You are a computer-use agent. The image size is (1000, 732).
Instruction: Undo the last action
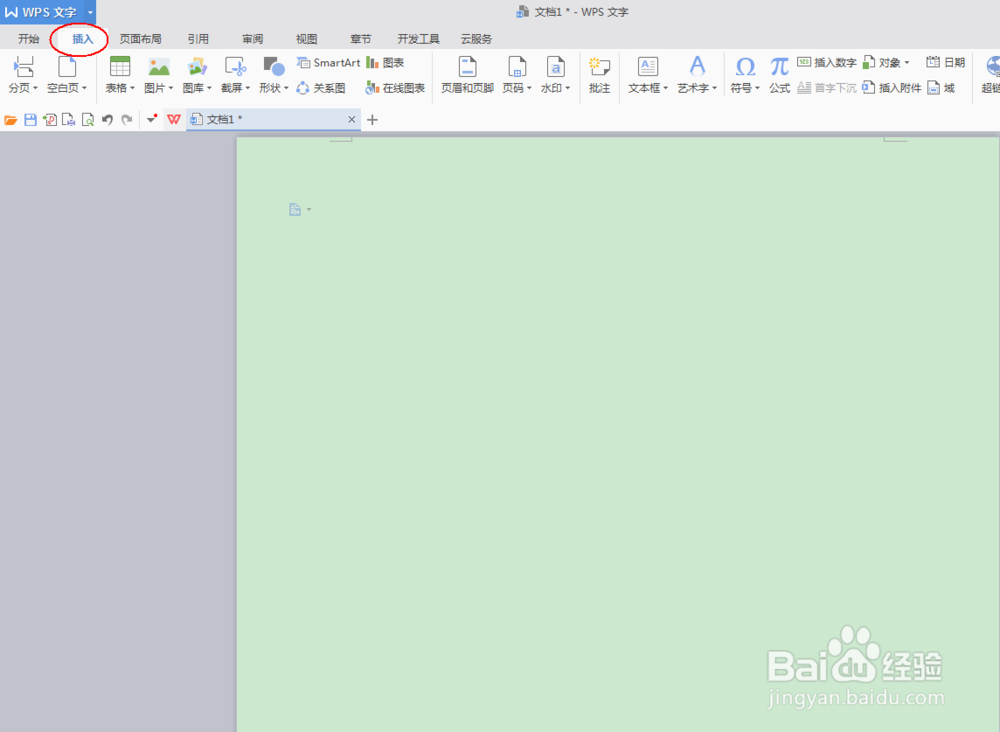(107, 120)
